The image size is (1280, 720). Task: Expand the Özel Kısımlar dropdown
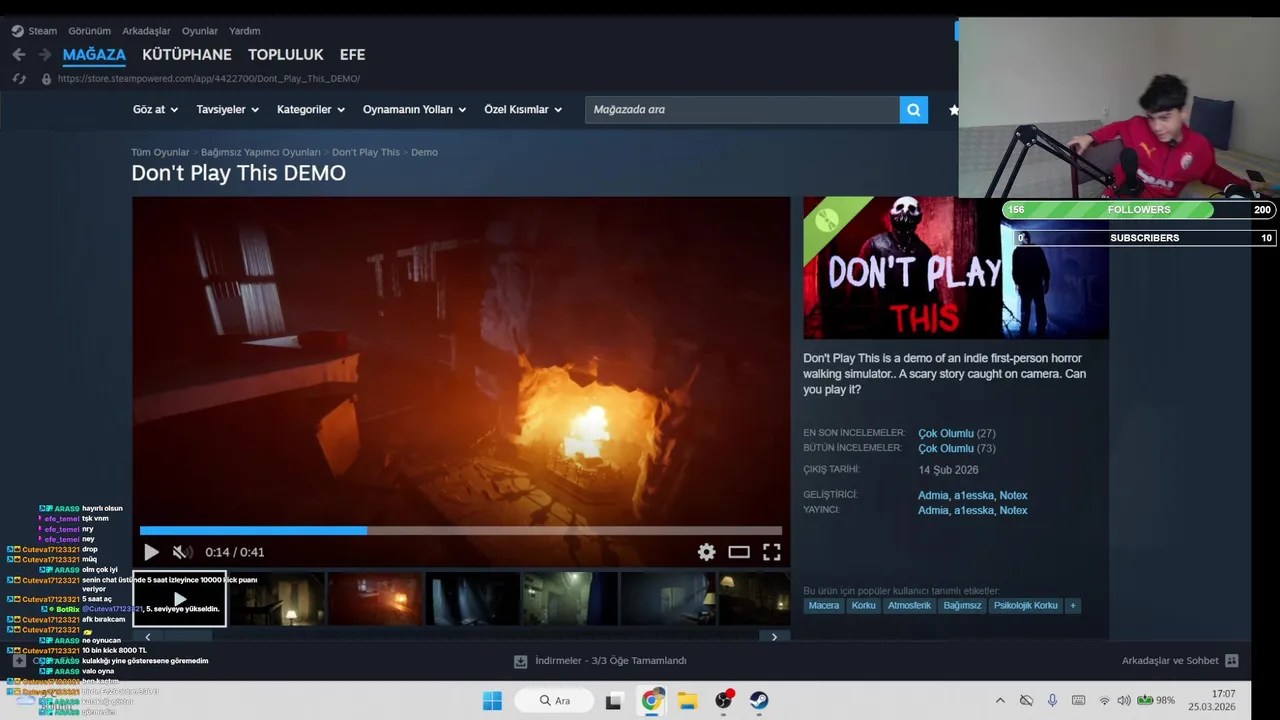pyautogui.click(x=523, y=110)
